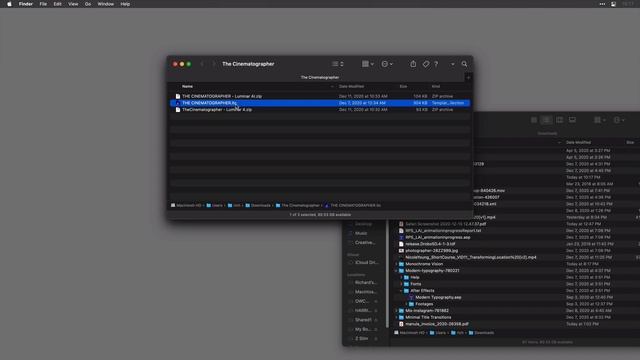The height and width of the screenshot is (360, 640).
Task: Click the question mark help icon
Action: pos(436,64)
